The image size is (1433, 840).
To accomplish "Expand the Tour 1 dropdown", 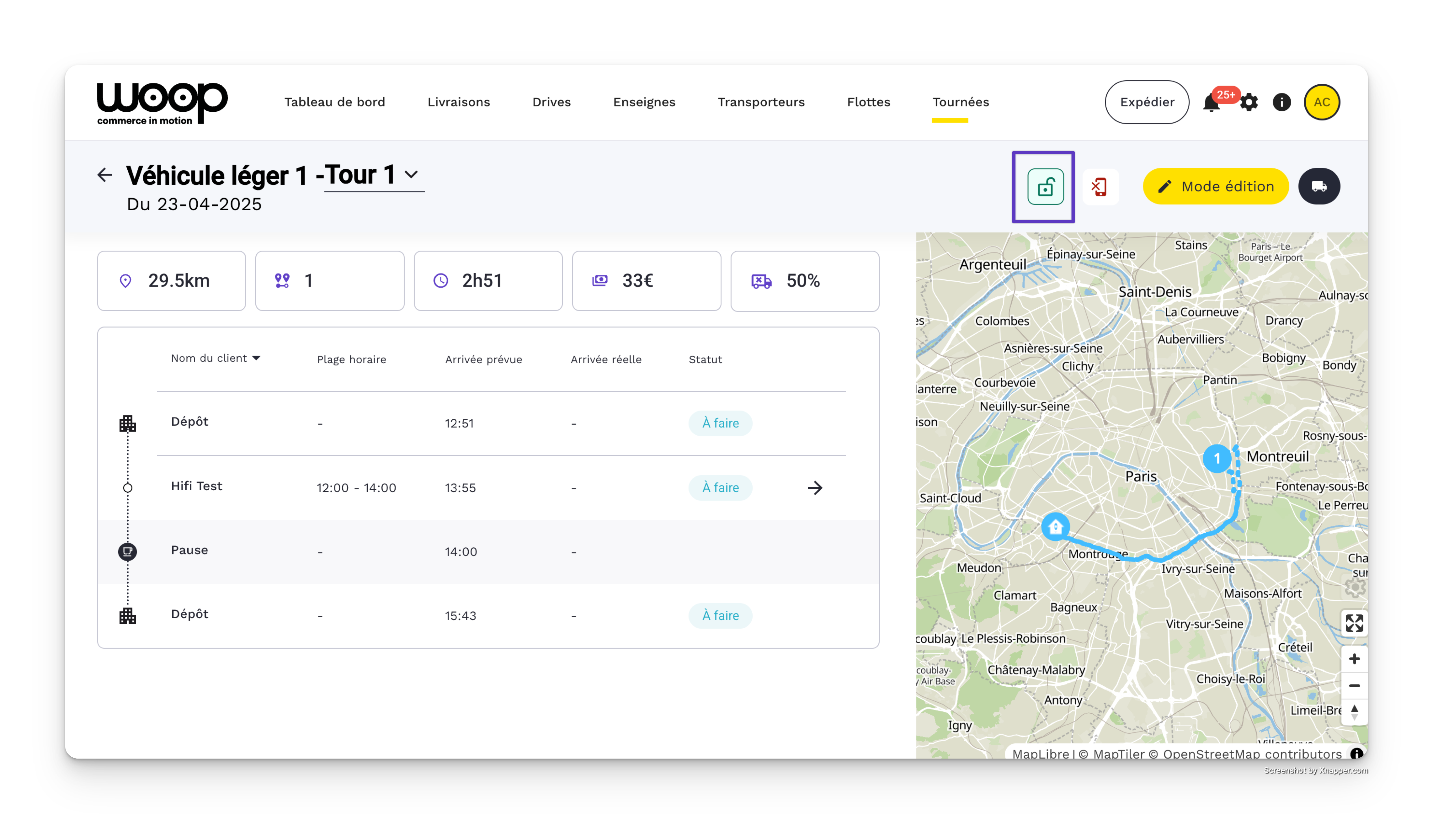I will pos(411,175).
